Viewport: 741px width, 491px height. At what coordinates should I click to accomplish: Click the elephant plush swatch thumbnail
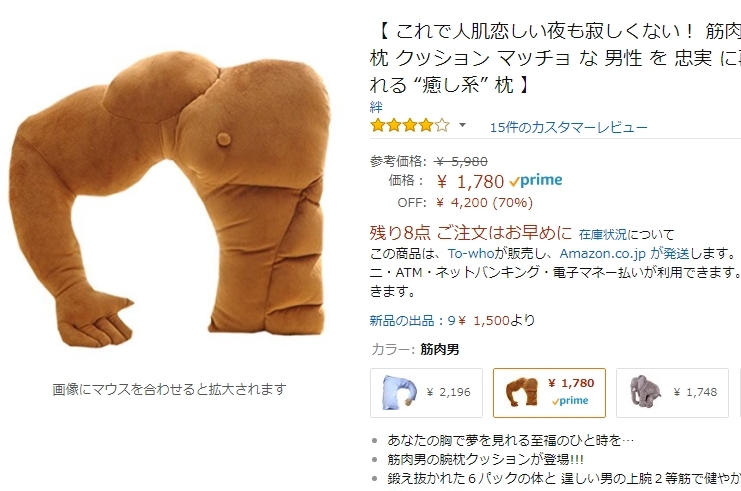pos(645,391)
